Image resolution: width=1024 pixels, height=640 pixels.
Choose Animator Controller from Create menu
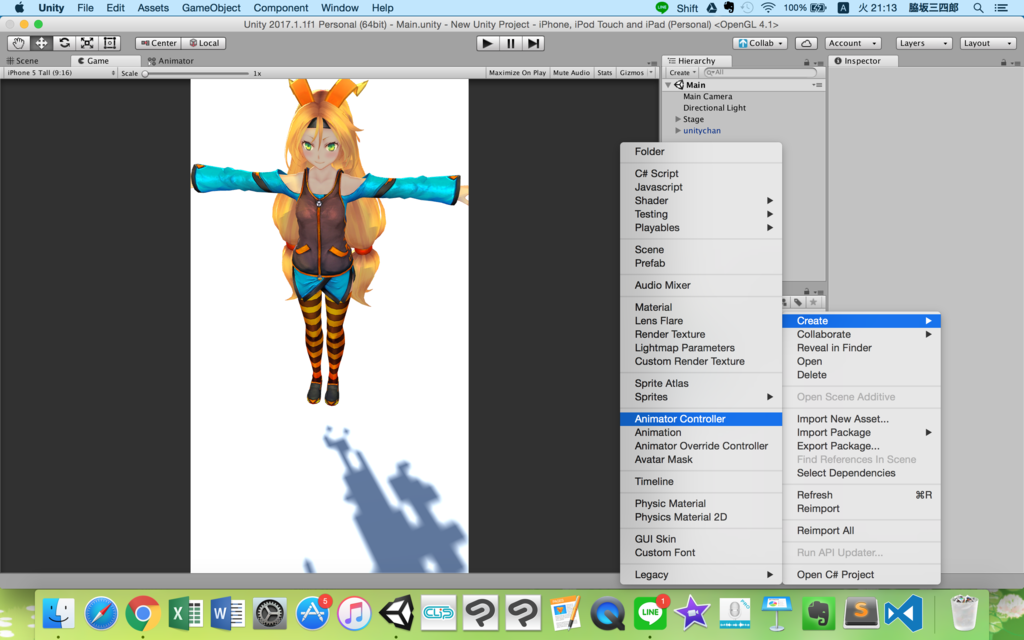[701, 419]
